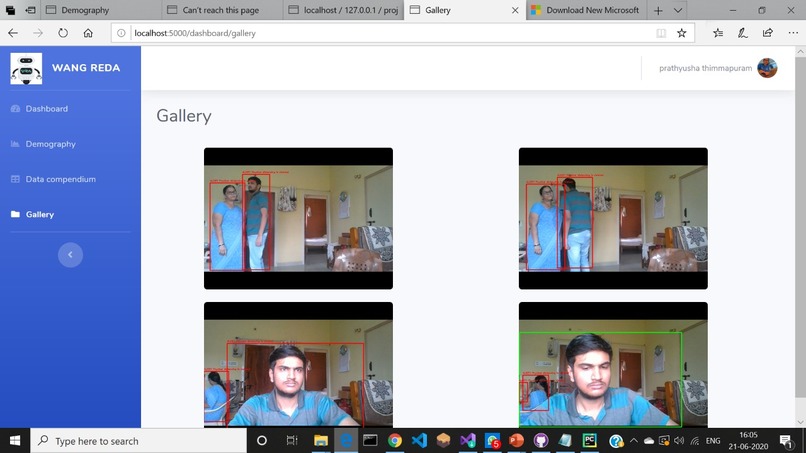Click the OneDrive cloud tray icon
The image size is (806, 453).
649,441
